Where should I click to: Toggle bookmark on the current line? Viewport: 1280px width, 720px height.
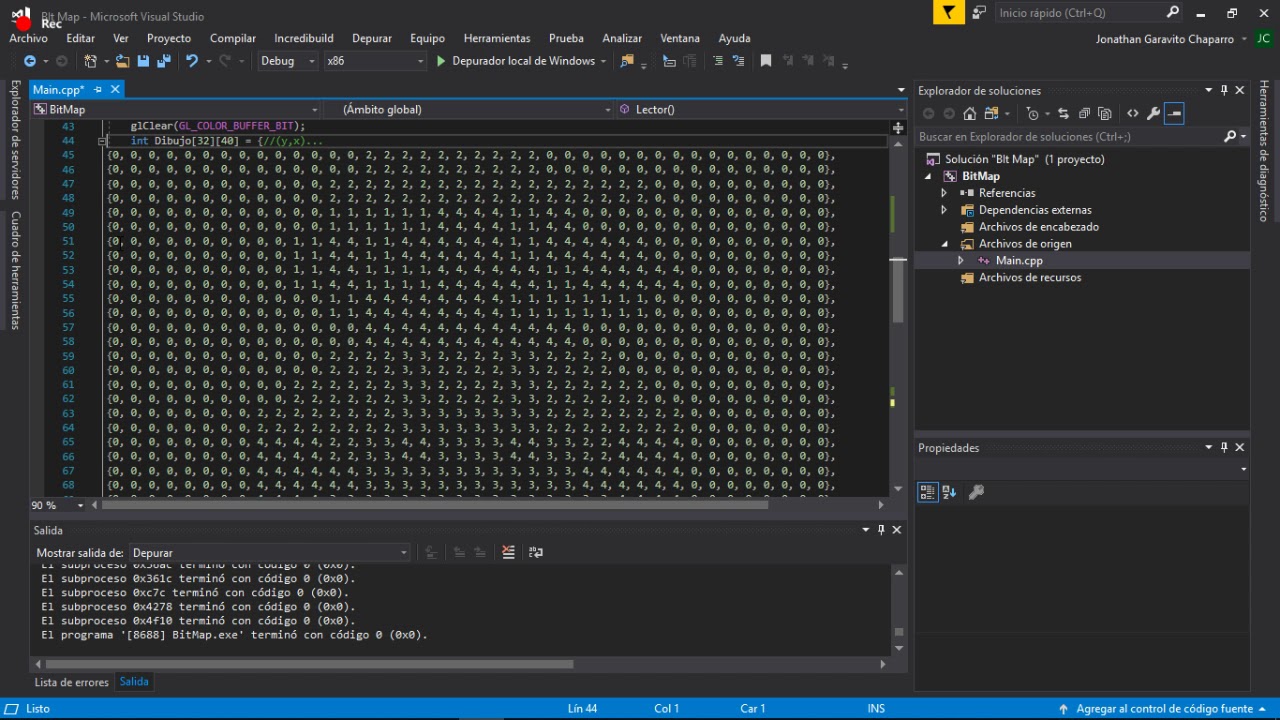point(766,61)
